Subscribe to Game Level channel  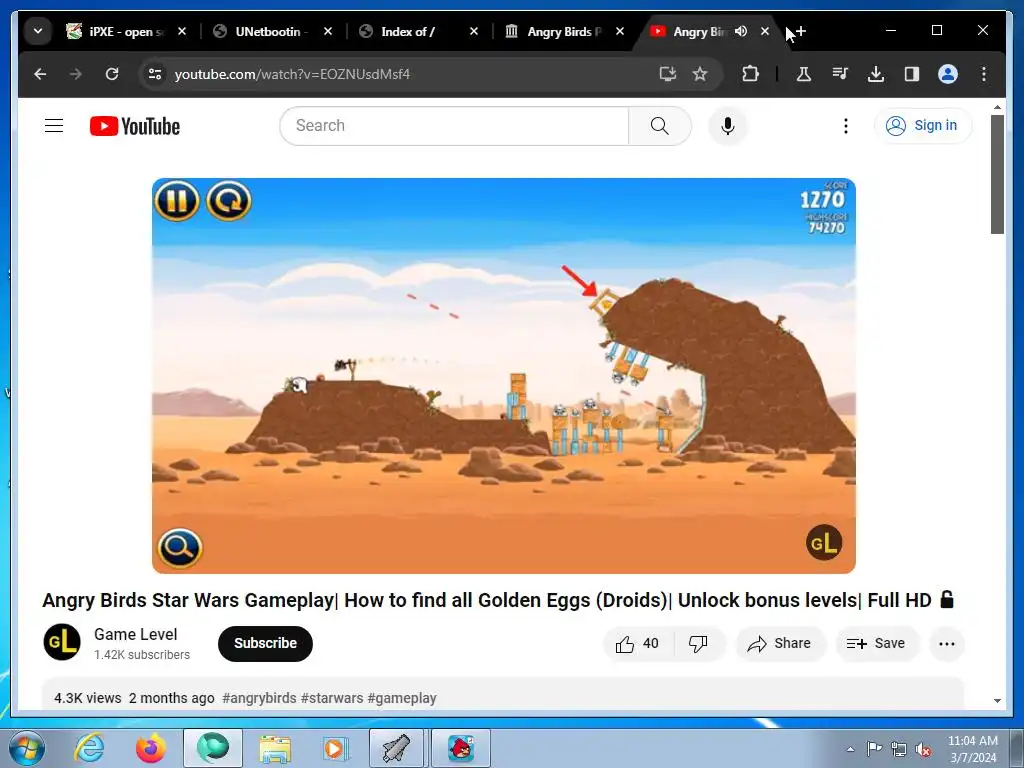pos(265,643)
